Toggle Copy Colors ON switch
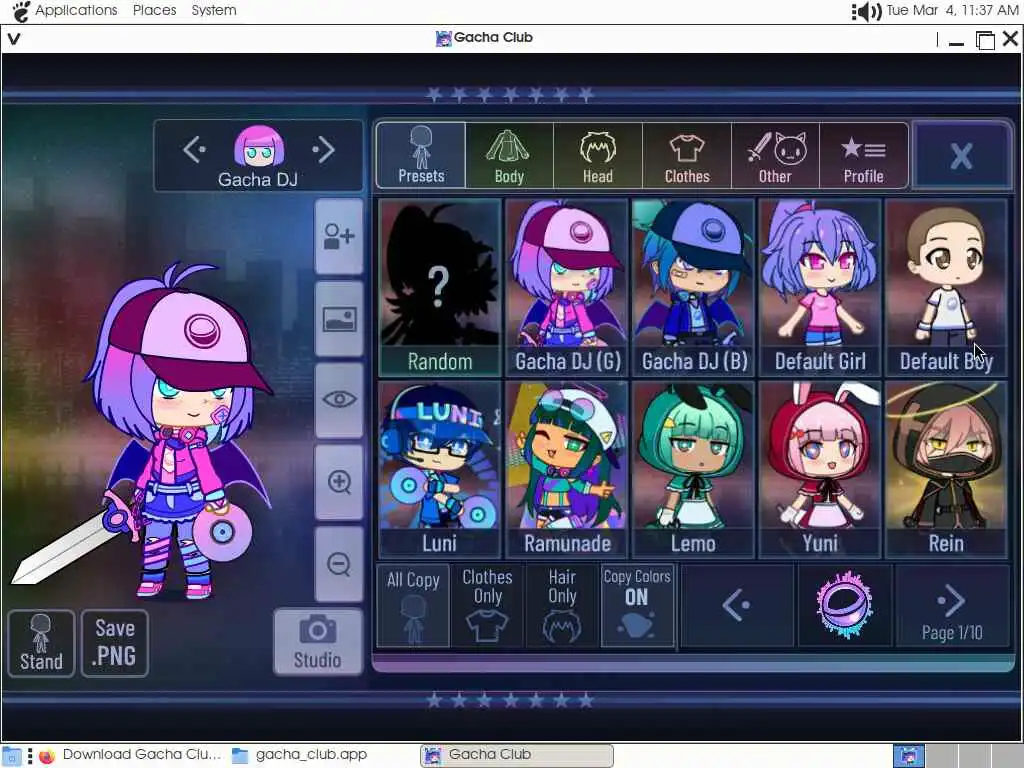 (637, 605)
